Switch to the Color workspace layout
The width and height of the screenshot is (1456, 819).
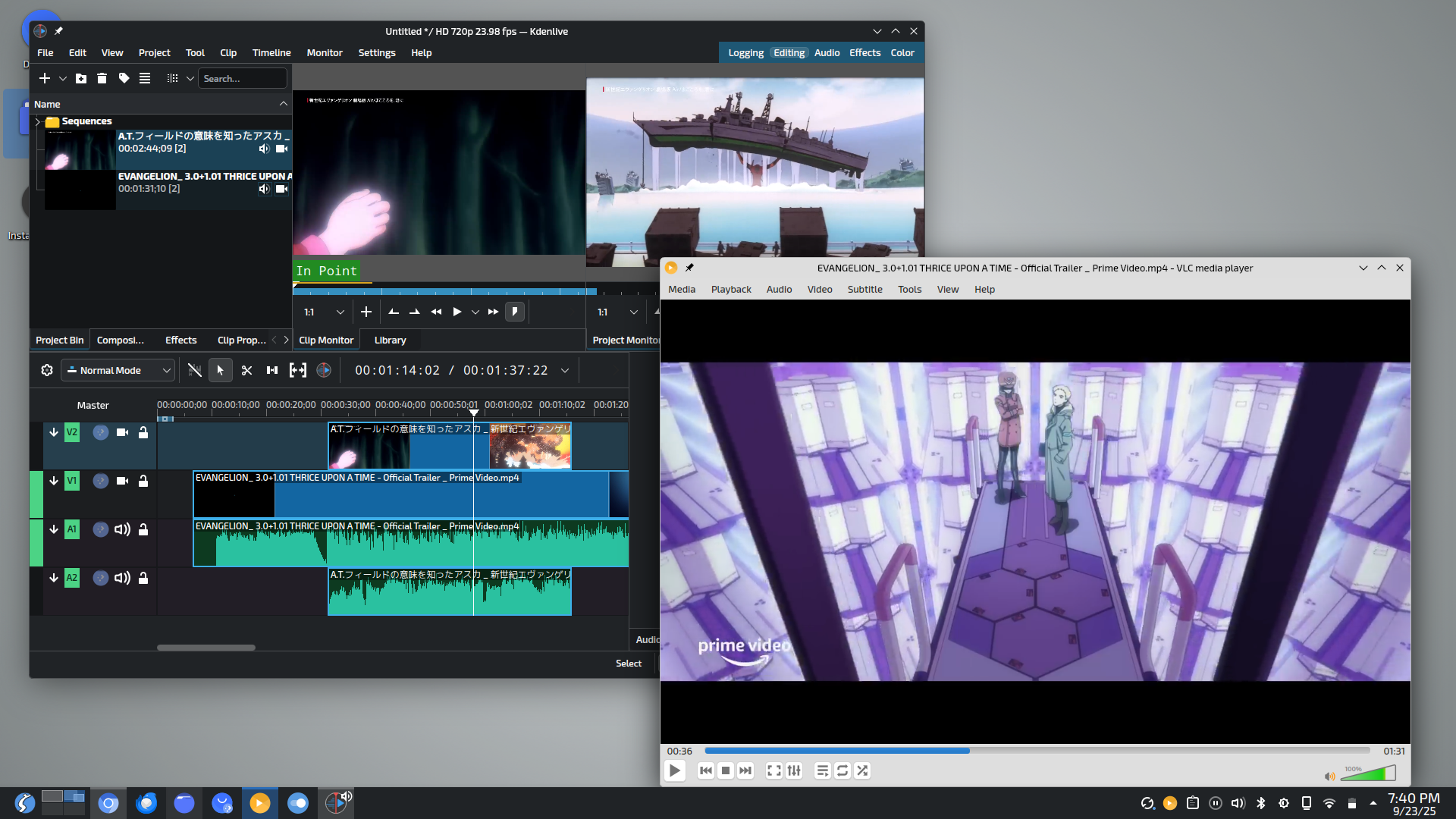pyautogui.click(x=902, y=53)
